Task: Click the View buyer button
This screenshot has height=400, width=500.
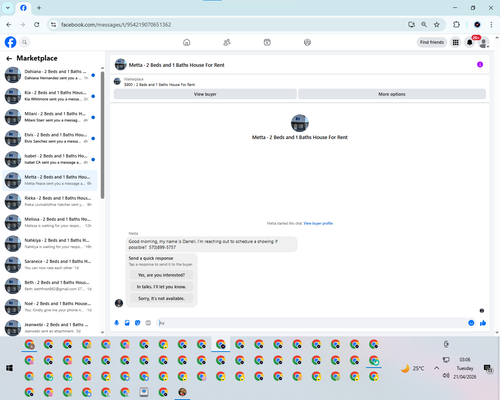Action: coord(205,94)
